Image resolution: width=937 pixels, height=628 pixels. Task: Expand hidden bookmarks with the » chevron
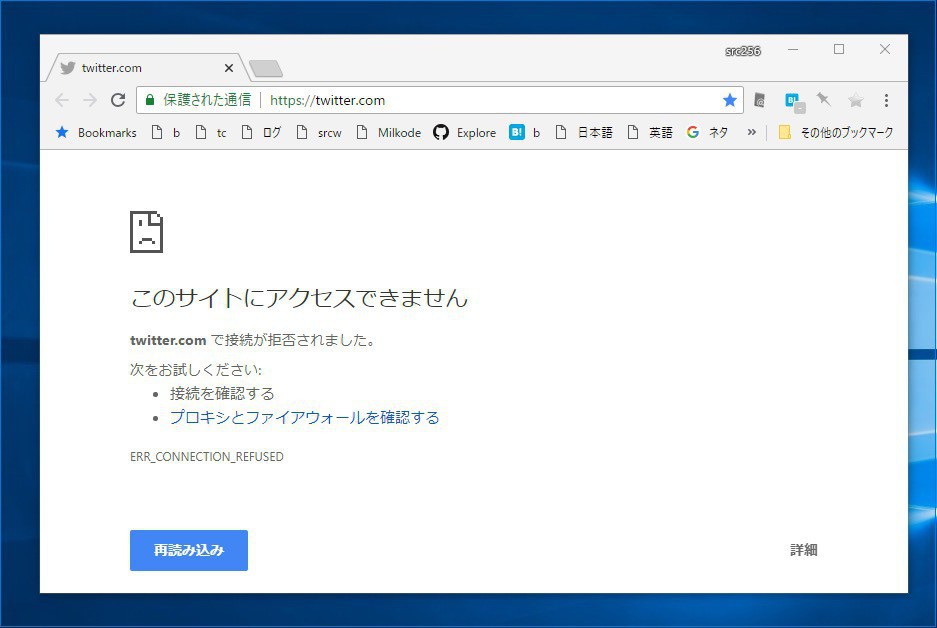[x=752, y=132]
